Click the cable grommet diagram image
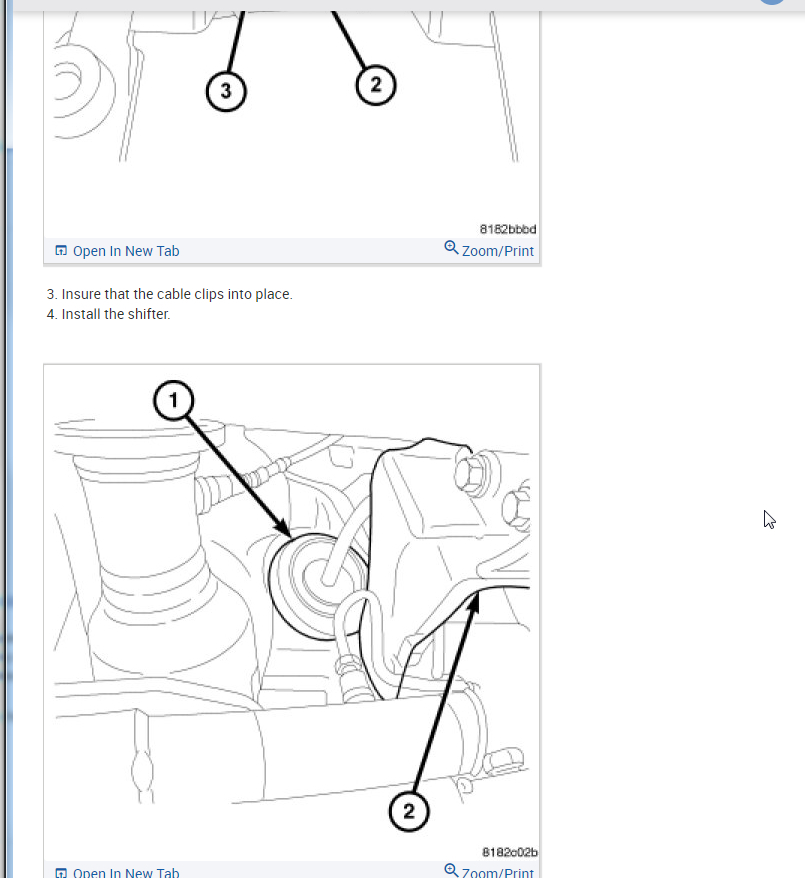 [x=292, y=610]
